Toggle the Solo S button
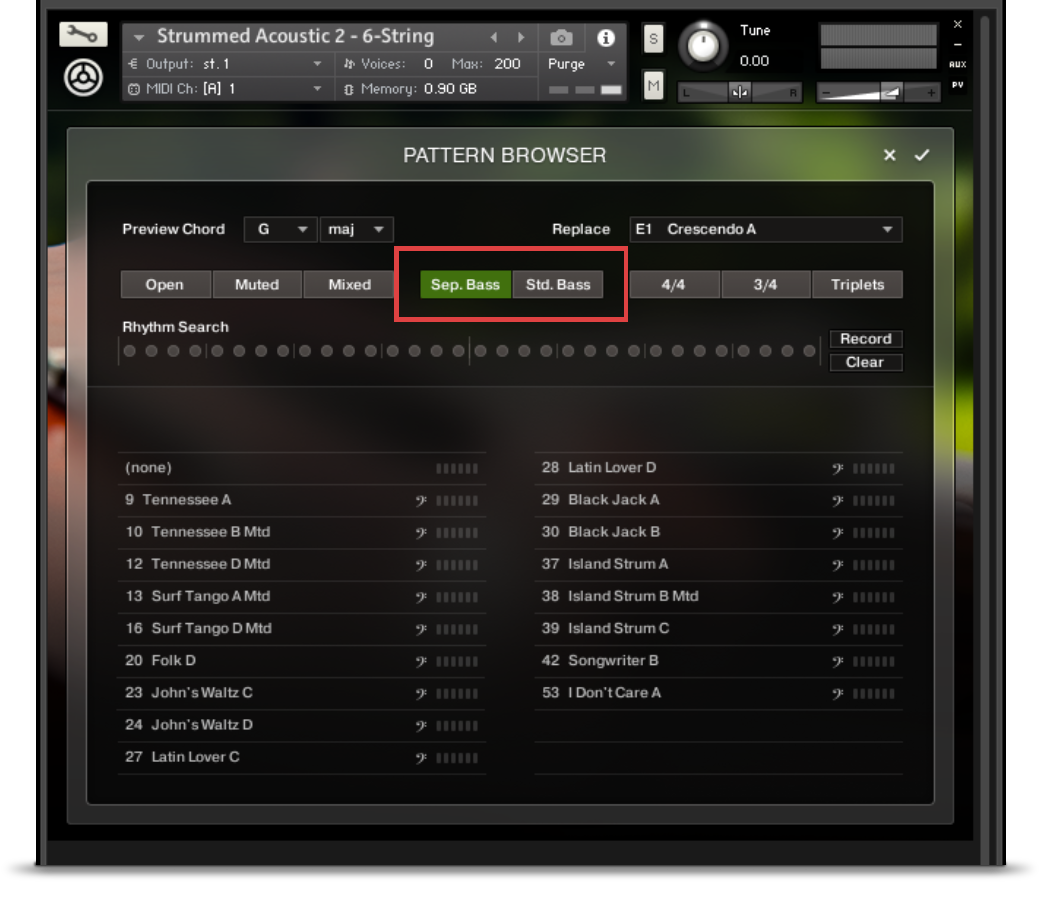This screenshot has width=1040, height=917. click(x=653, y=39)
